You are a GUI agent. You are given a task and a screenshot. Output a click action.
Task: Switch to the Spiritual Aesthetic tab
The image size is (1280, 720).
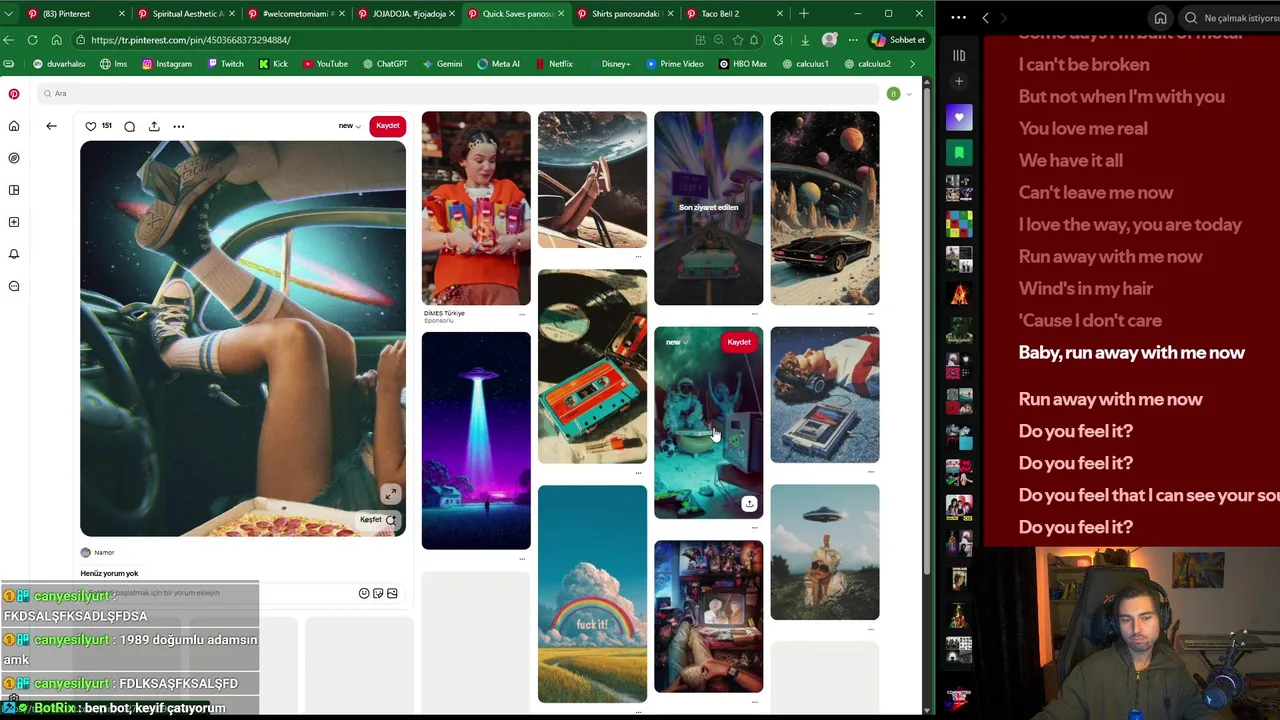(187, 14)
